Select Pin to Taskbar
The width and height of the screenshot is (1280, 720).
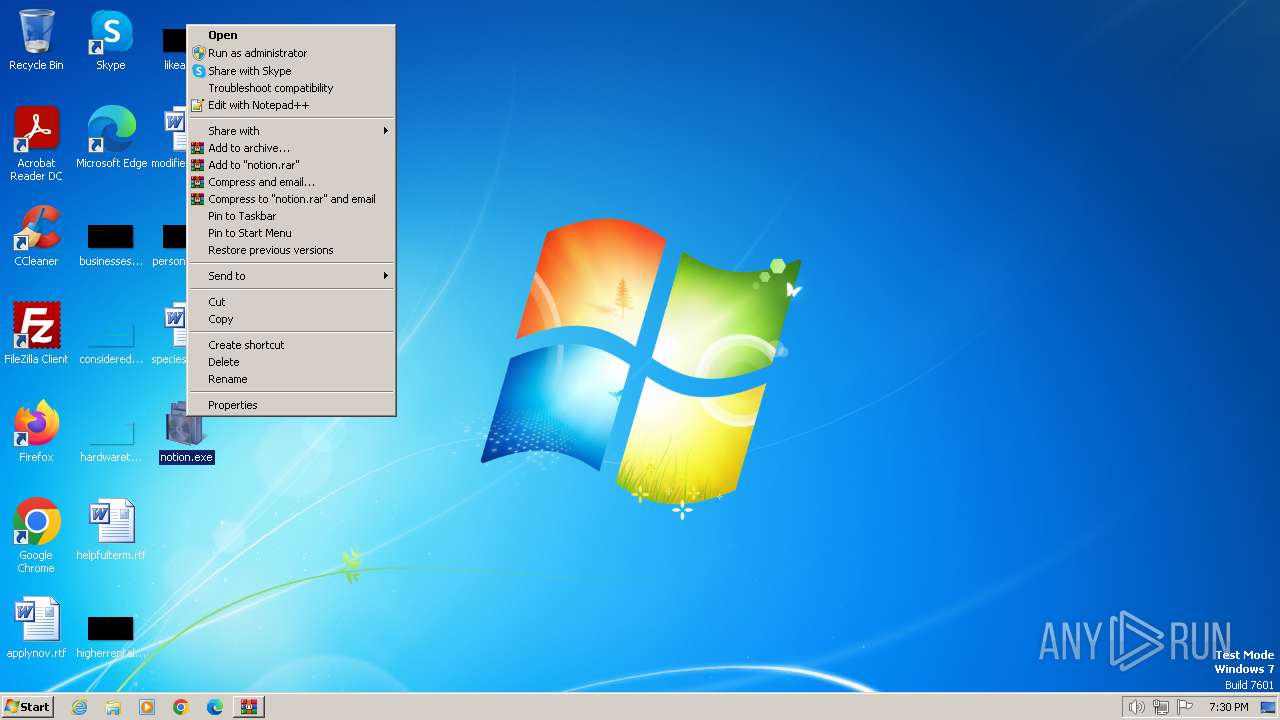point(291,216)
